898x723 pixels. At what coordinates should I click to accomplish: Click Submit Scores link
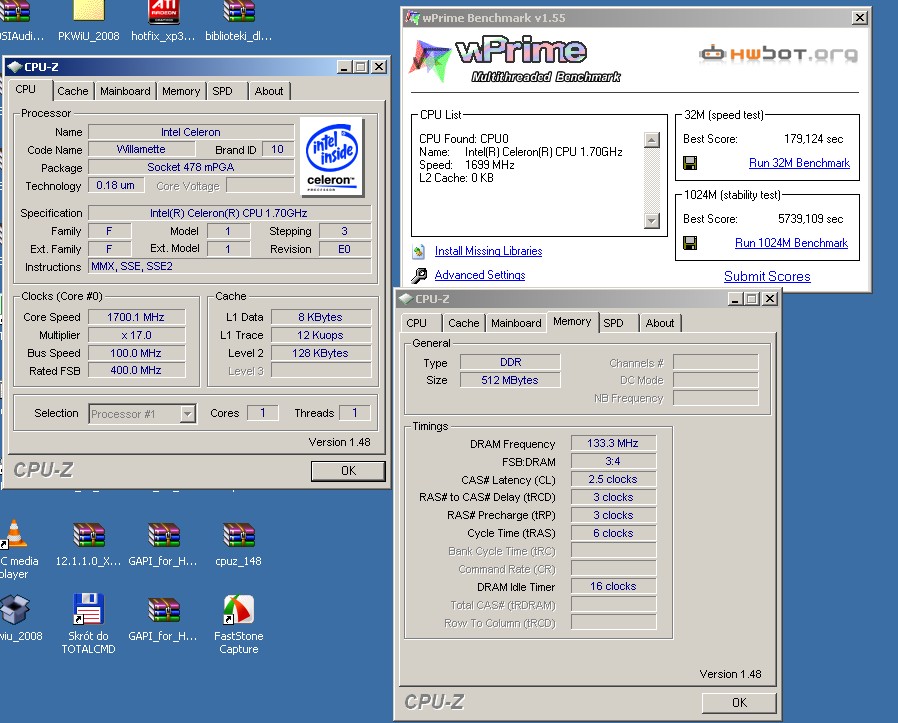point(767,276)
